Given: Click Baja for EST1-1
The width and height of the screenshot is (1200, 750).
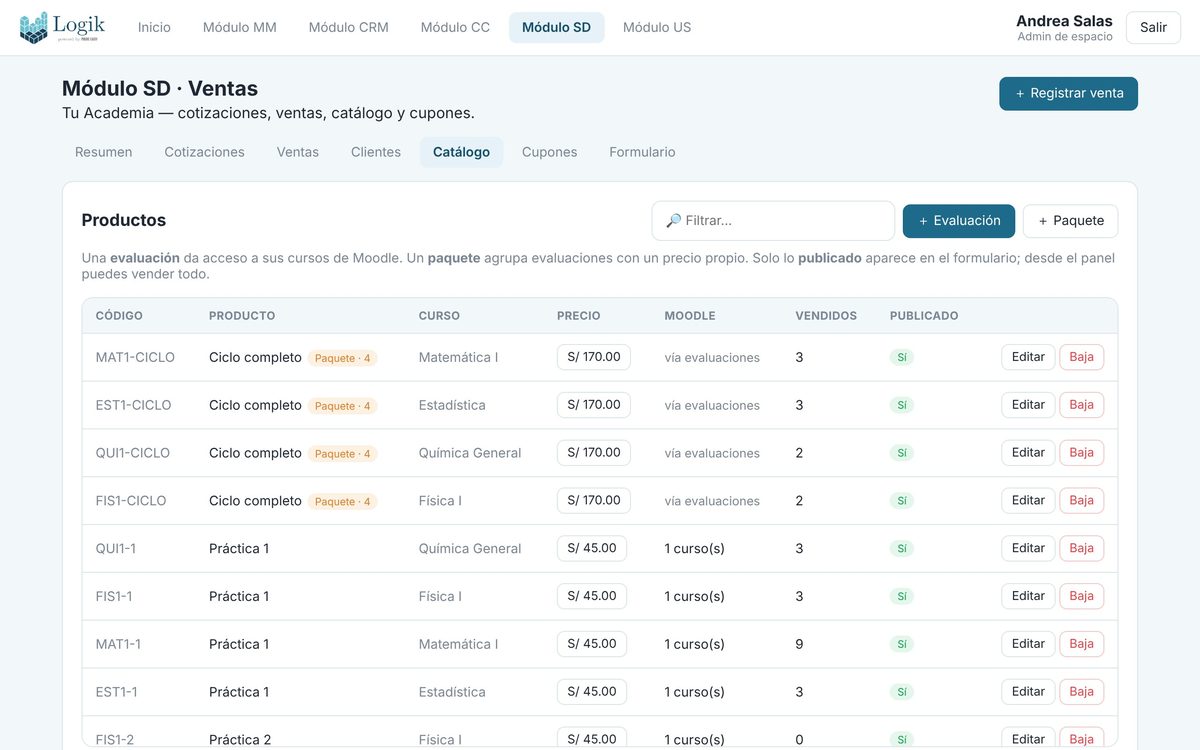Looking at the screenshot, I should point(1081,692).
